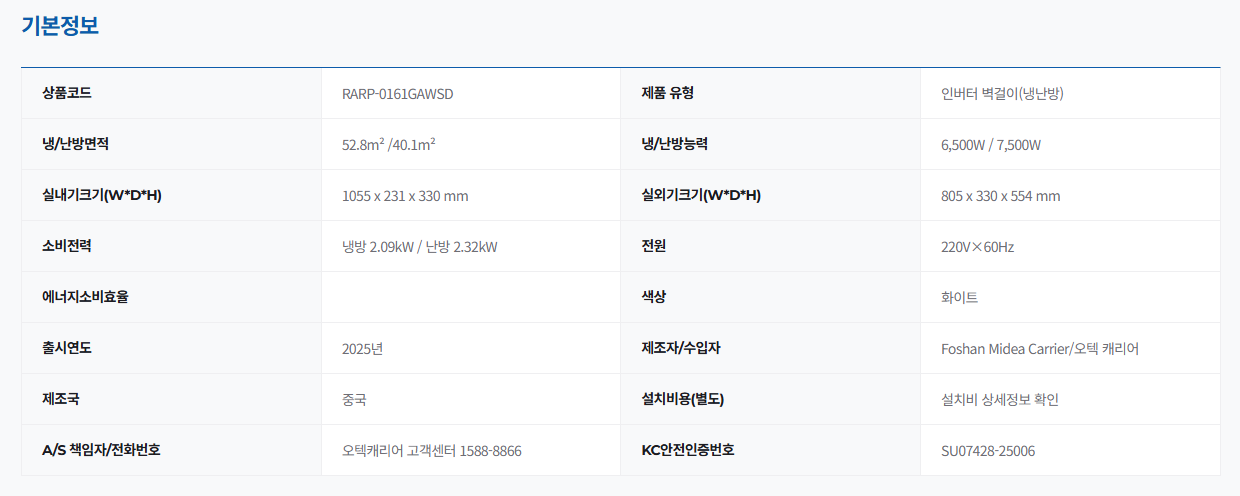Image resolution: width=1240 pixels, height=496 pixels.
Task: Click the KC certification number SU07428-25006
Action: (988, 451)
